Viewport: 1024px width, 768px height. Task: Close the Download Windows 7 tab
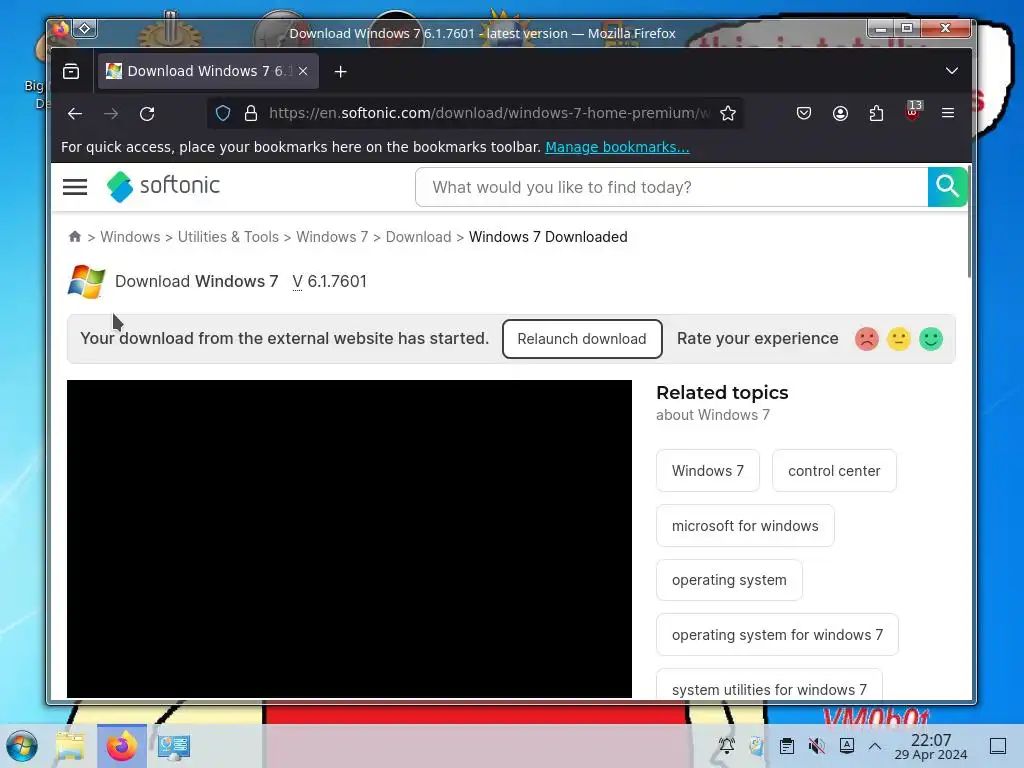click(303, 71)
